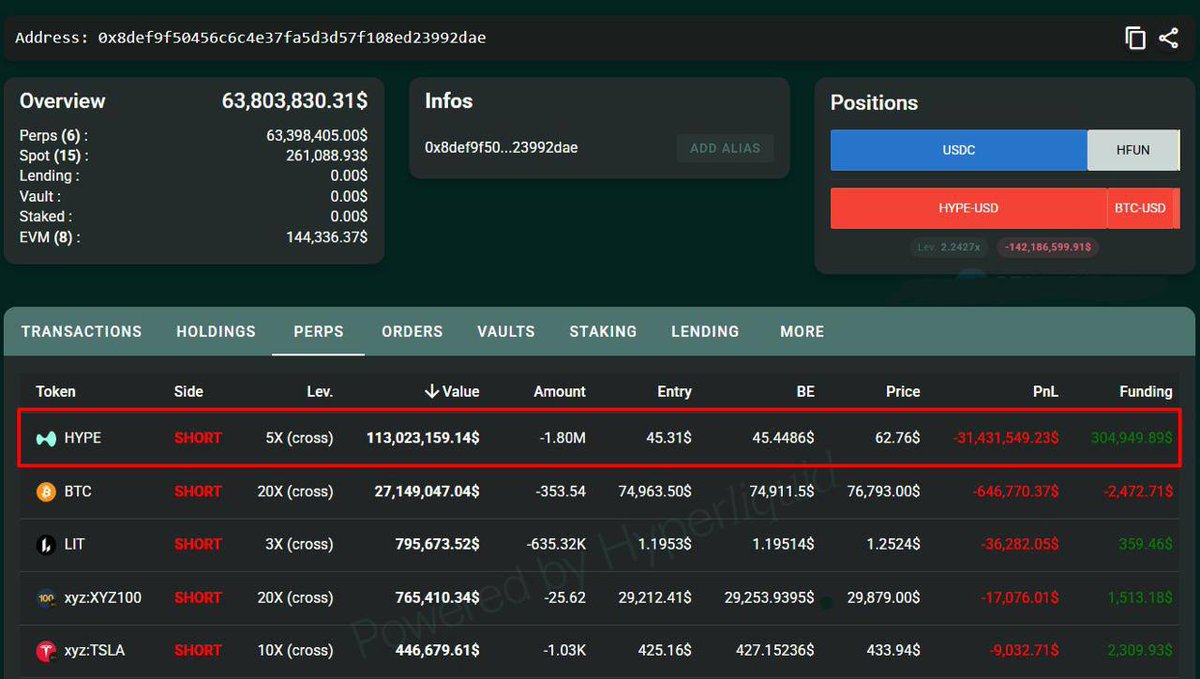Sort by the Funding column header
The width and height of the screenshot is (1200, 679).
(1145, 391)
